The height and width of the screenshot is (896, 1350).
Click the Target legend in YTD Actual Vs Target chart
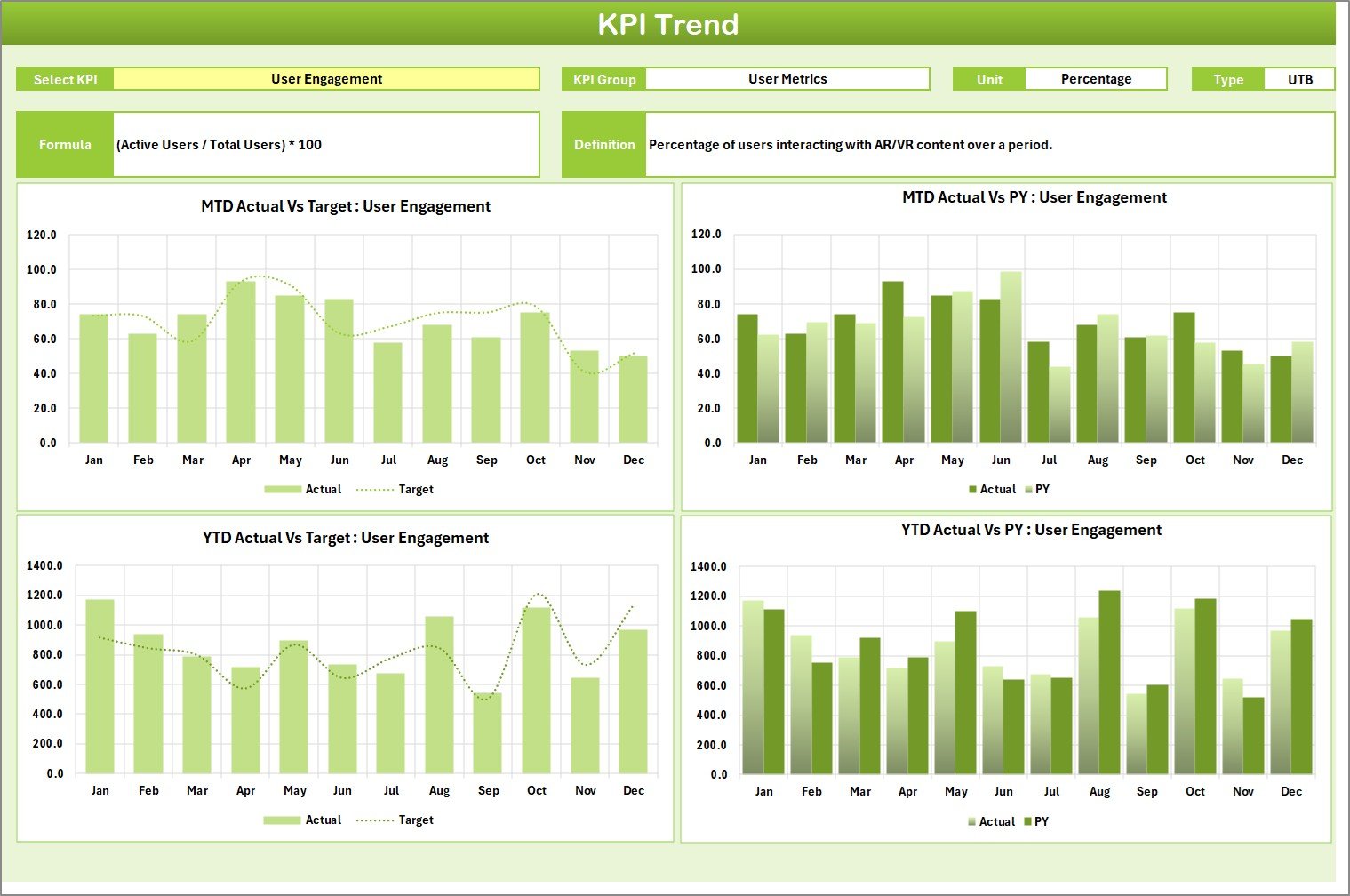pyautogui.click(x=414, y=820)
